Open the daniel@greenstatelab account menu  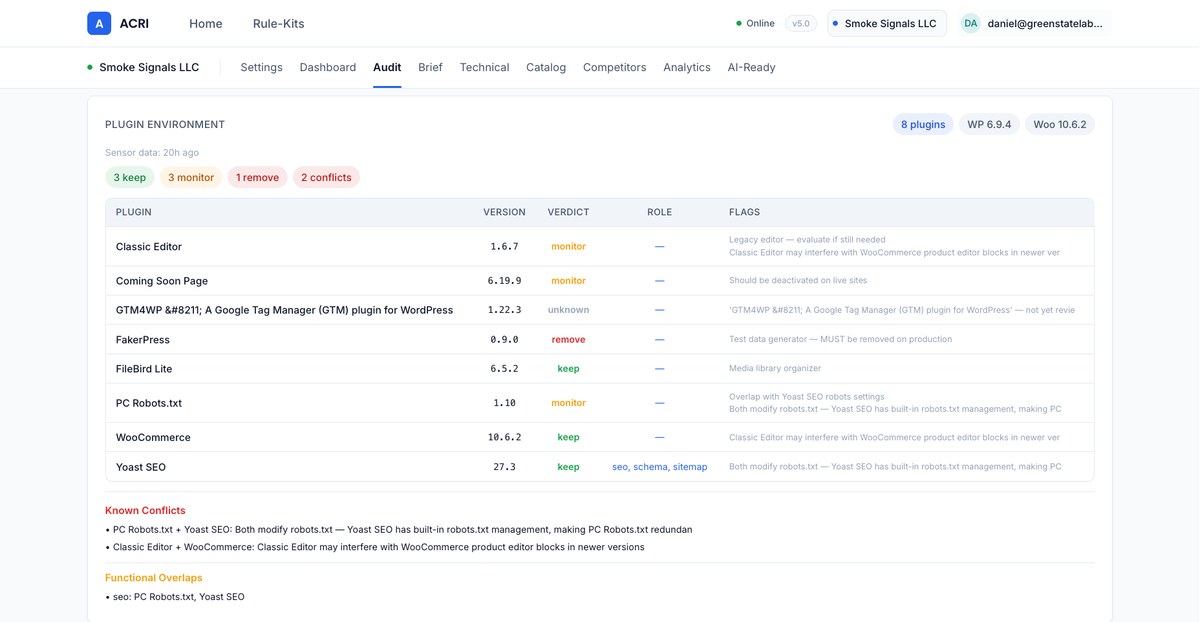1034,23
